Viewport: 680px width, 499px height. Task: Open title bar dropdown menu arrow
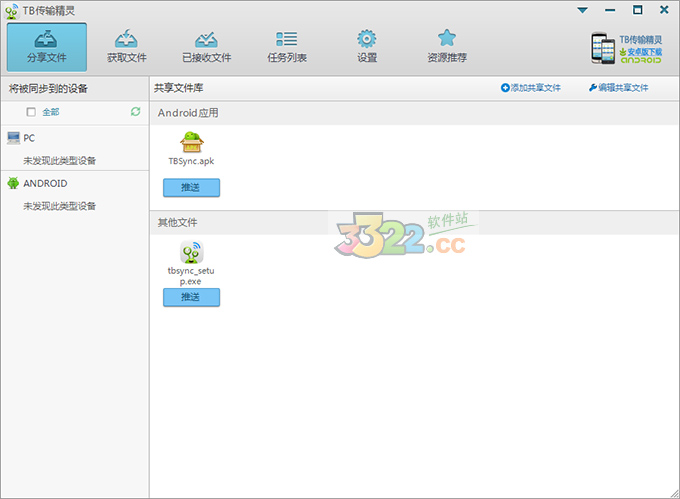tap(582, 10)
